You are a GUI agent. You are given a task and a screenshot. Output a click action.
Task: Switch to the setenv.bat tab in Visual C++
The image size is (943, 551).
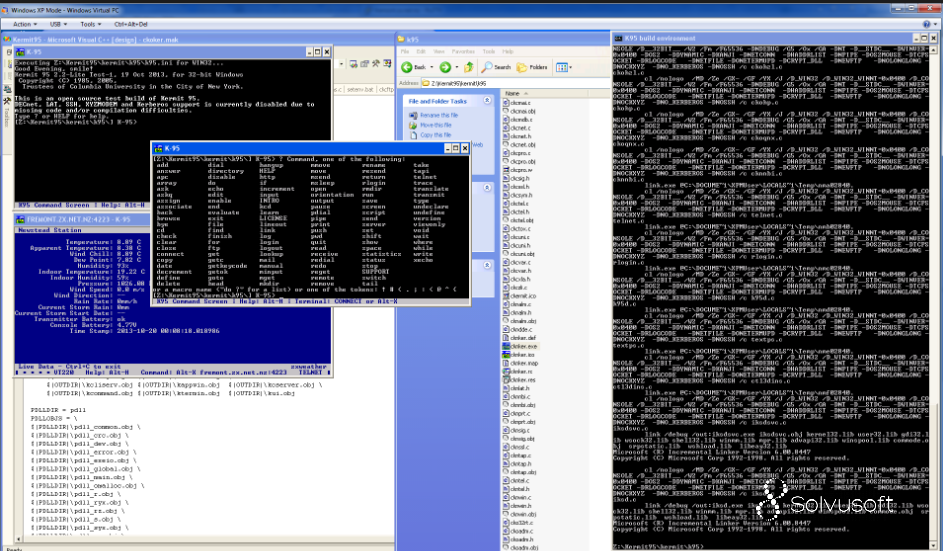pyautogui.click(x=360, y=89)
